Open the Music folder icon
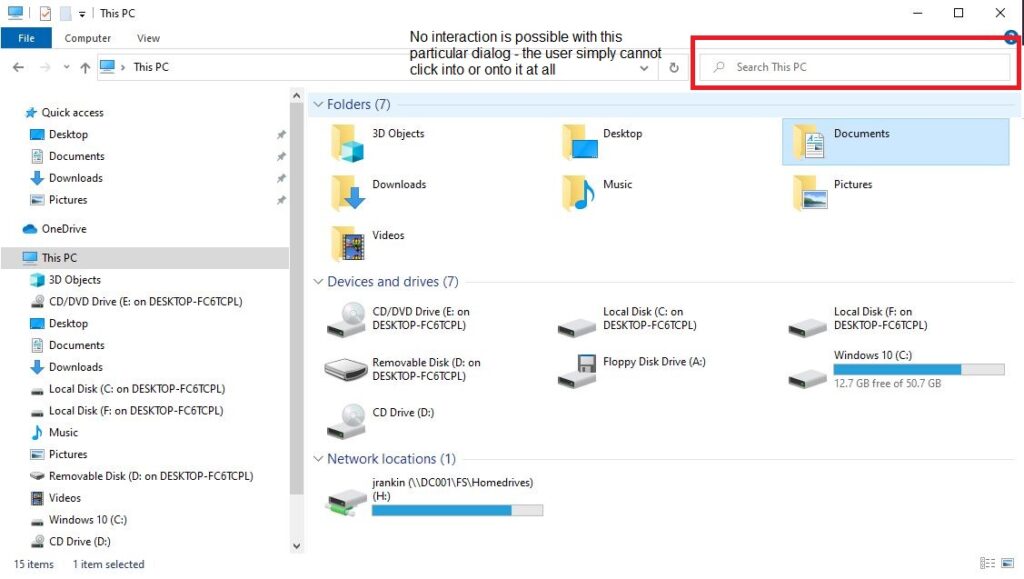 (579, 193)
